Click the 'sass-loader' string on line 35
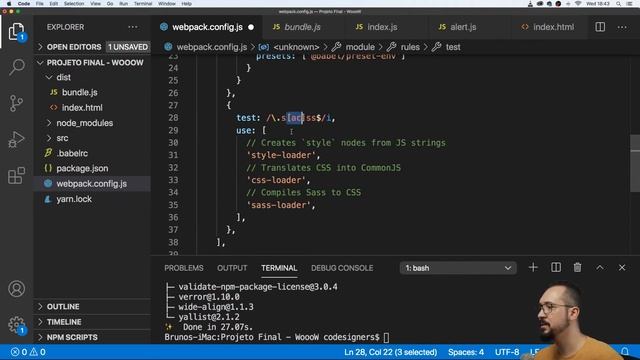Image resolution: width=640 pixels, height=360 pixels. click(279, 205)
